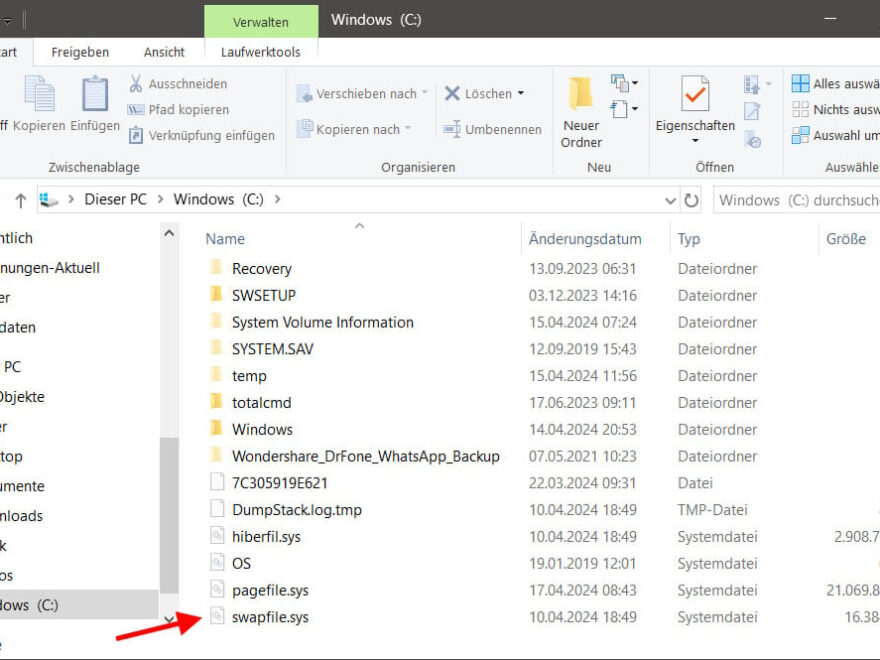
Task: Open the Löschen dropdown arrow
Action: [x=521, y=94]
